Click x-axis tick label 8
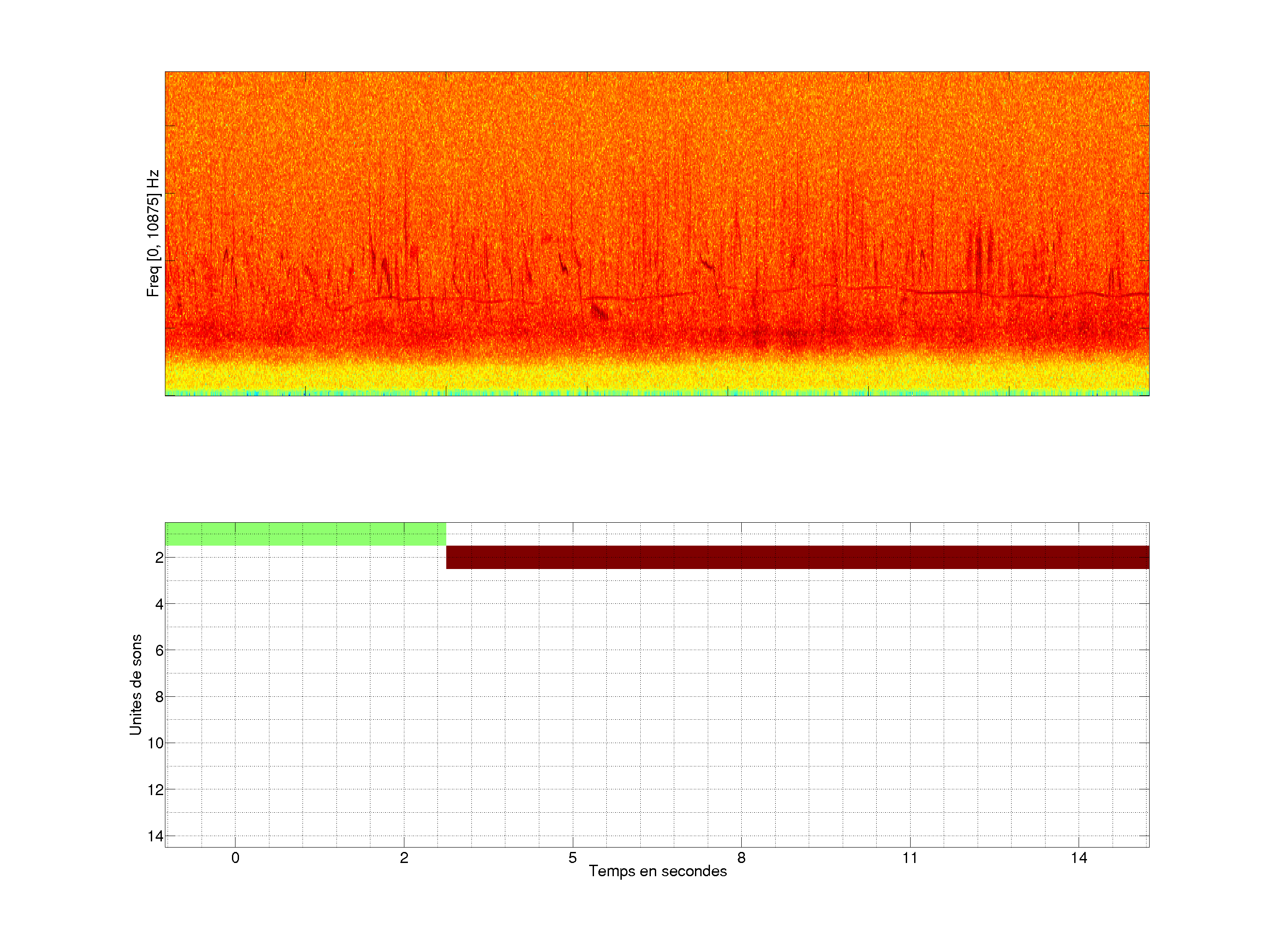 pos(741,858)
